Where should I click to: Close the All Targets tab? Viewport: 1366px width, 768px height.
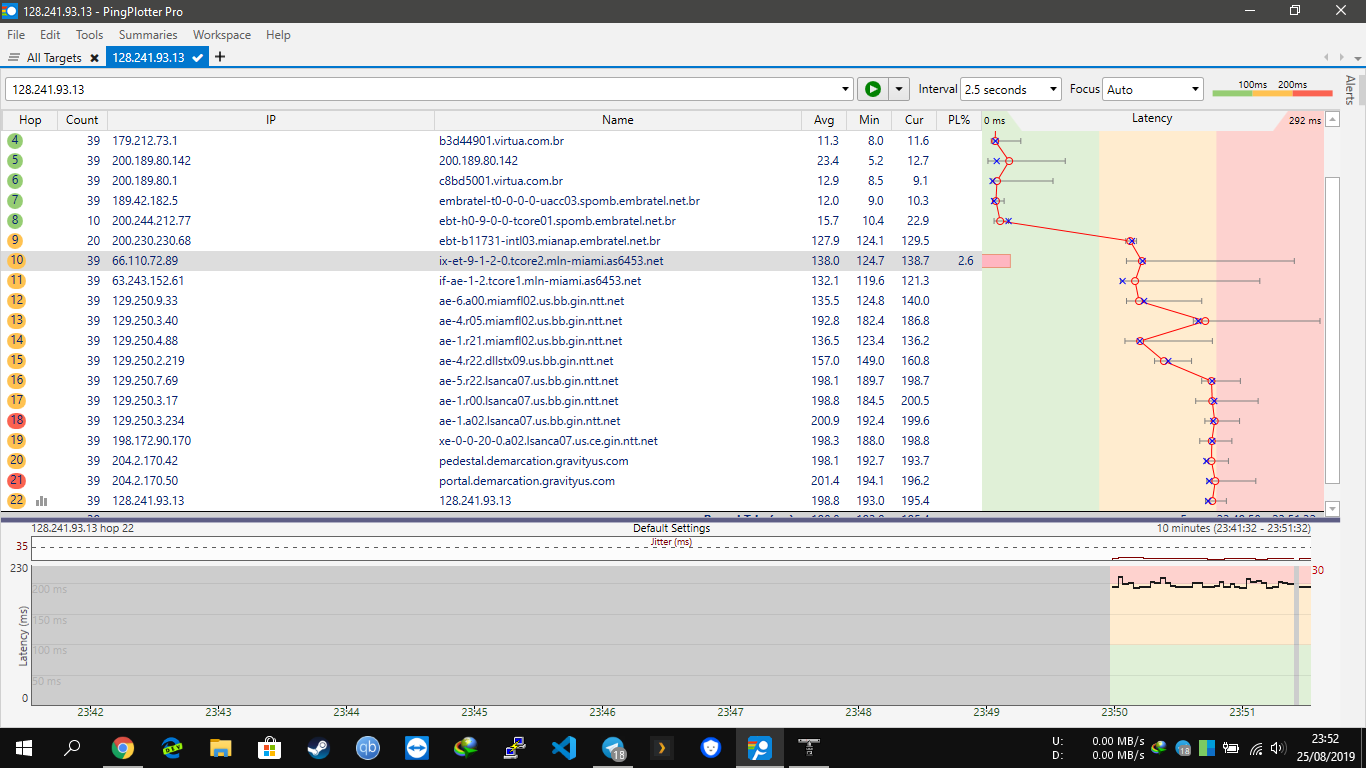[94, 58]
